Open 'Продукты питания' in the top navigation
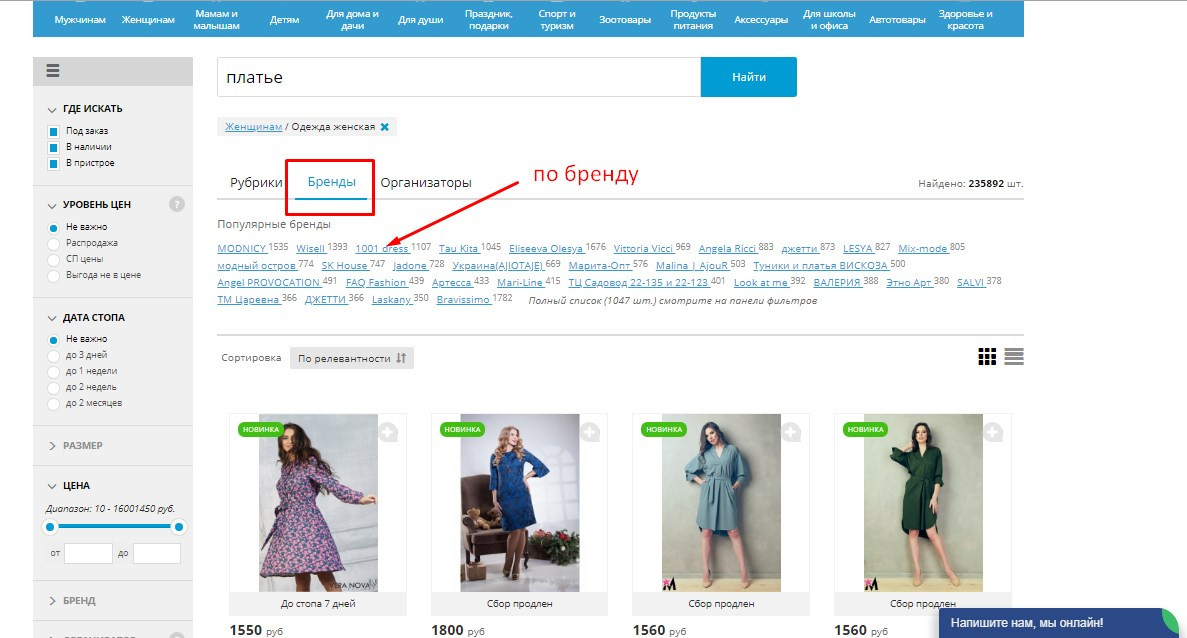The width and height of the screenshot is (1187, 638). click(x=693, y=20)
